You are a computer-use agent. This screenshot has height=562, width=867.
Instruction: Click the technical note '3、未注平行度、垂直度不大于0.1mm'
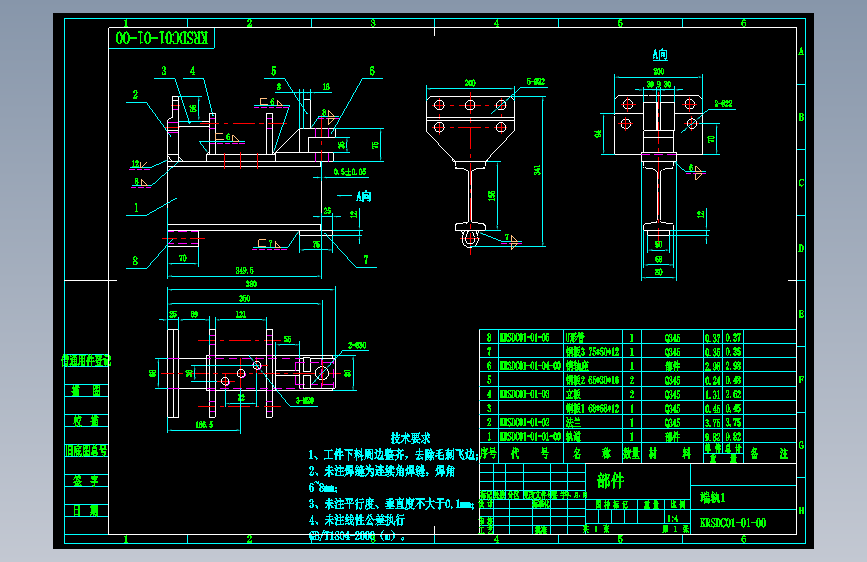[x=391, y=504]
